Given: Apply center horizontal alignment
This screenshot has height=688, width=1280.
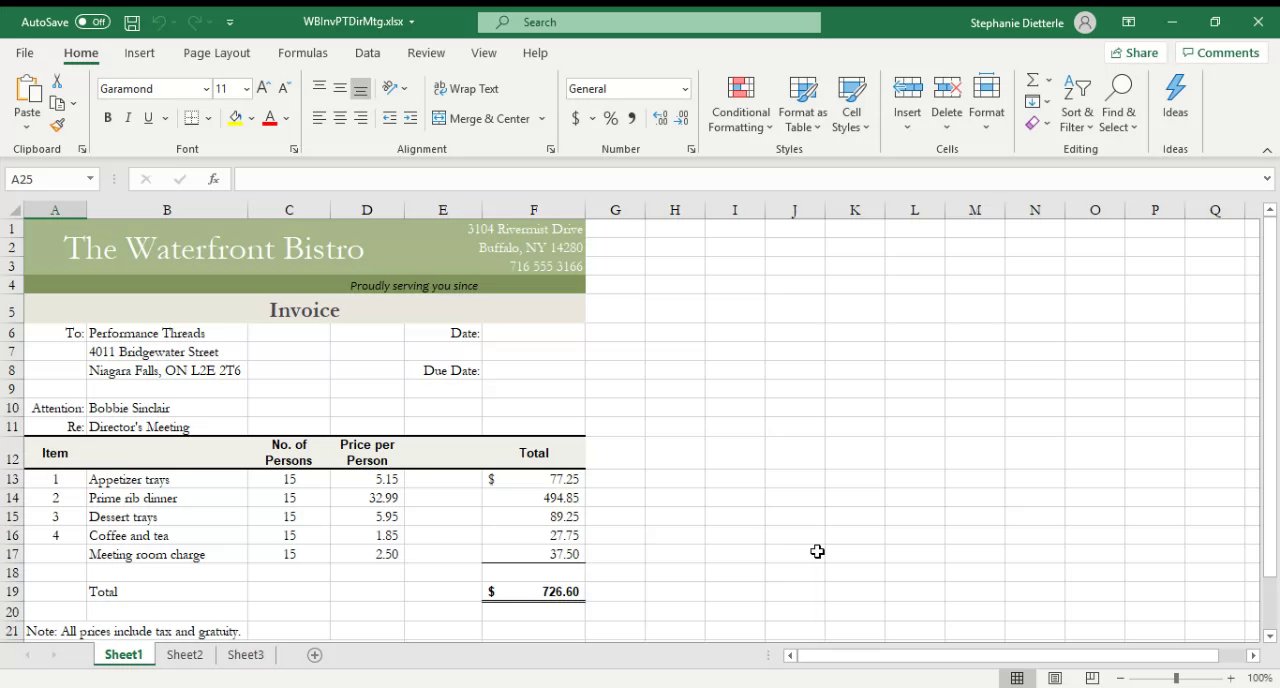Looking at the screenshot, I should point(340,118).
